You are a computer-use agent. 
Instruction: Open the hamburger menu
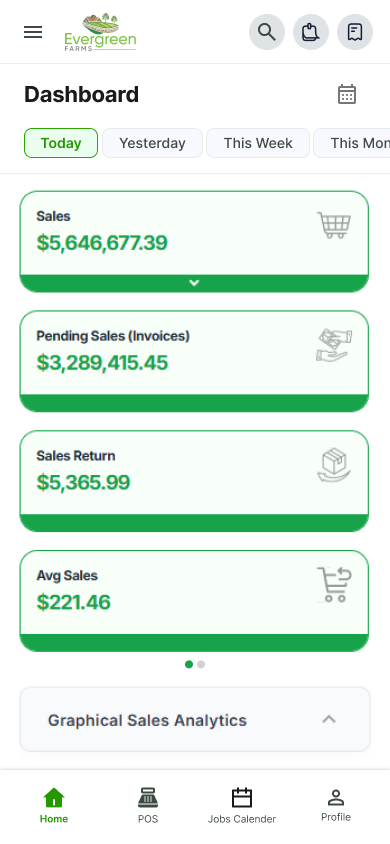33,32
